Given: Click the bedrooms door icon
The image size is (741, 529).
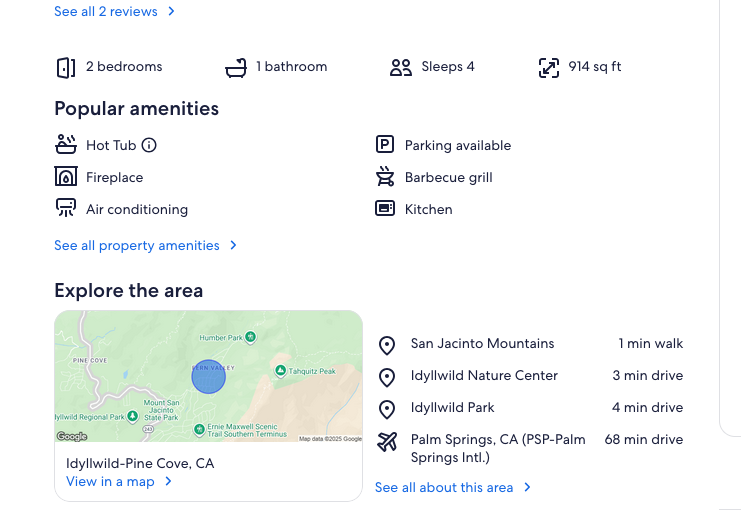Looking at the screenshot, I should point(66,67).
